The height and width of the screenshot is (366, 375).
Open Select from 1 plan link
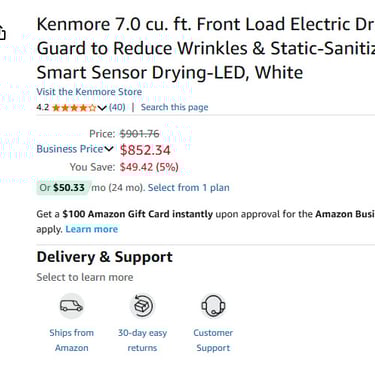pyautogui.click(x=189, y=188)
